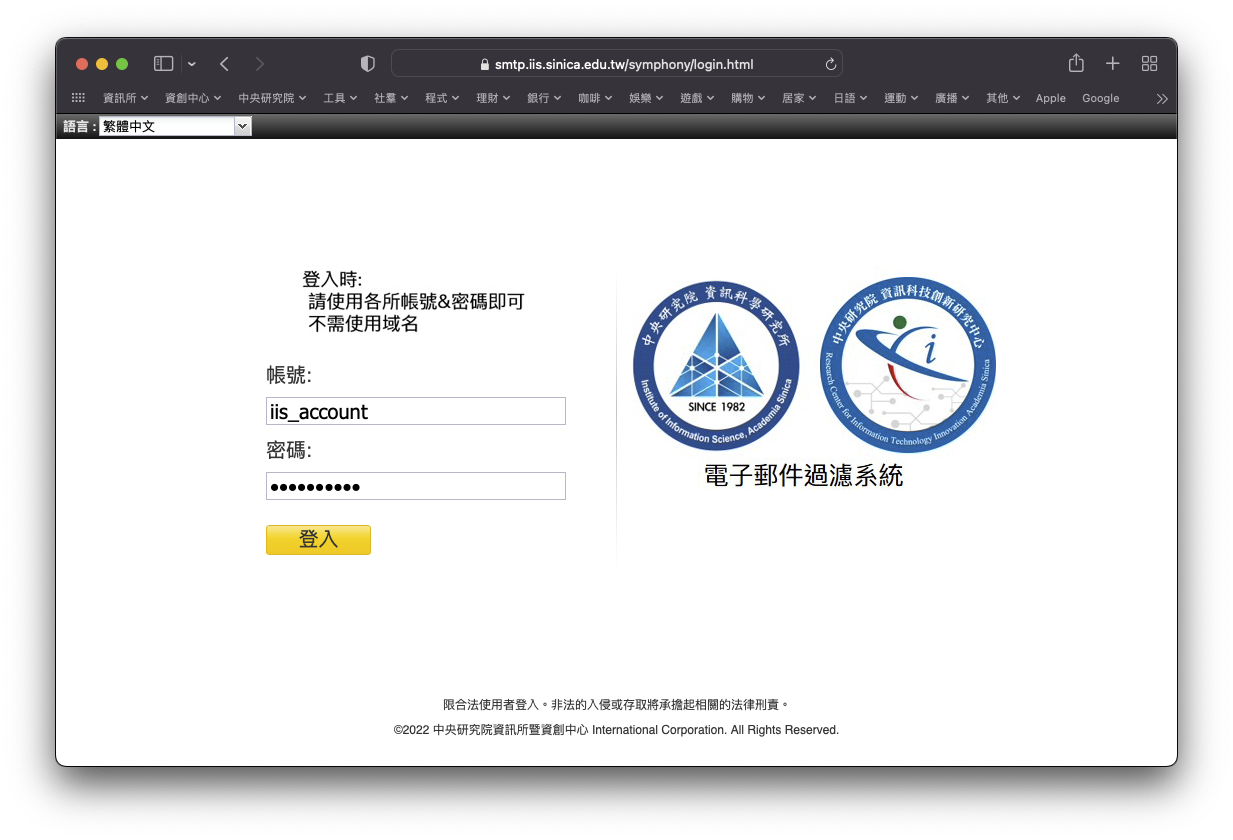Viewport: 1233px width, 840px height.
Task: Show favorites grid icon in bookmarks bar
Action: [x=78, y=98]
